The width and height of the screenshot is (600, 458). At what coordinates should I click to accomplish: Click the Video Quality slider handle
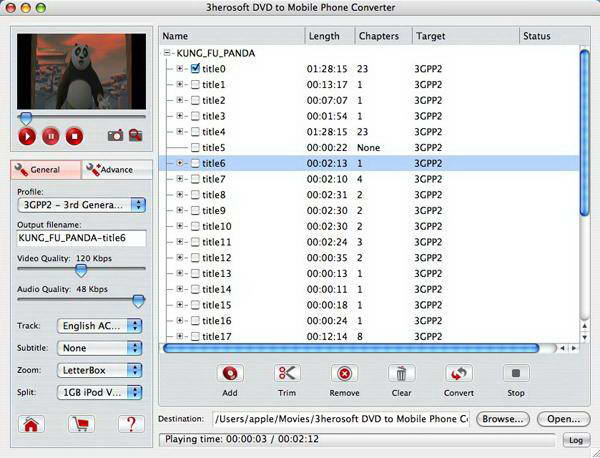(81, 269)
